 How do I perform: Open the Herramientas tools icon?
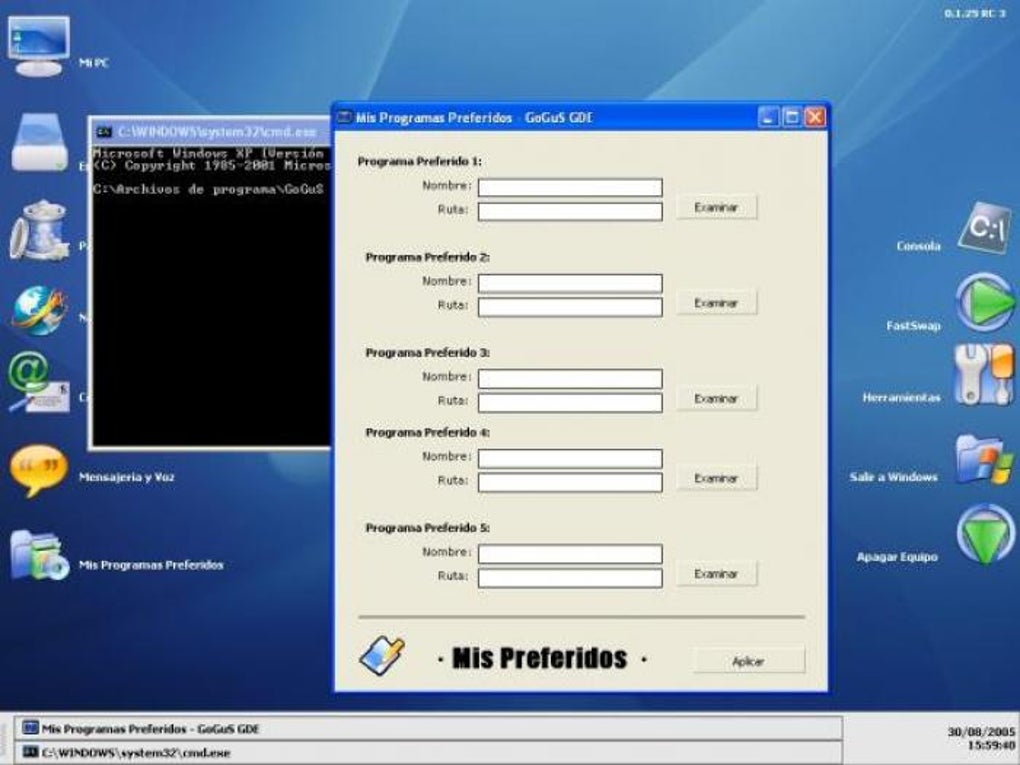[x=984, y=375]
